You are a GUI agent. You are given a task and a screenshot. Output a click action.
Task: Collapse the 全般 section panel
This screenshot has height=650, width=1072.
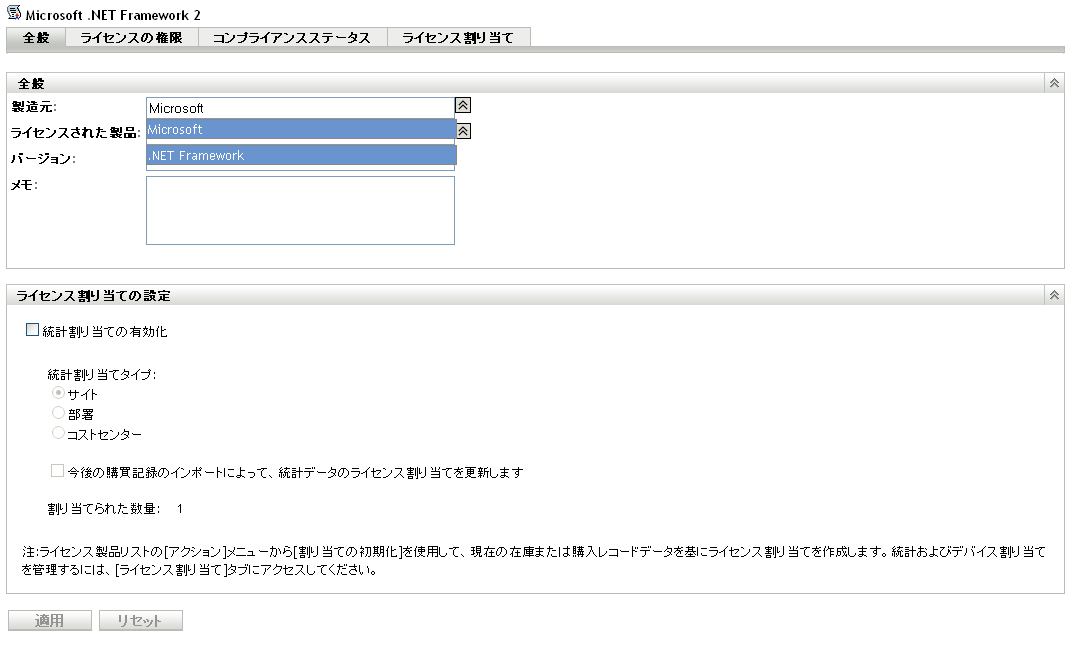(1054, 83)
